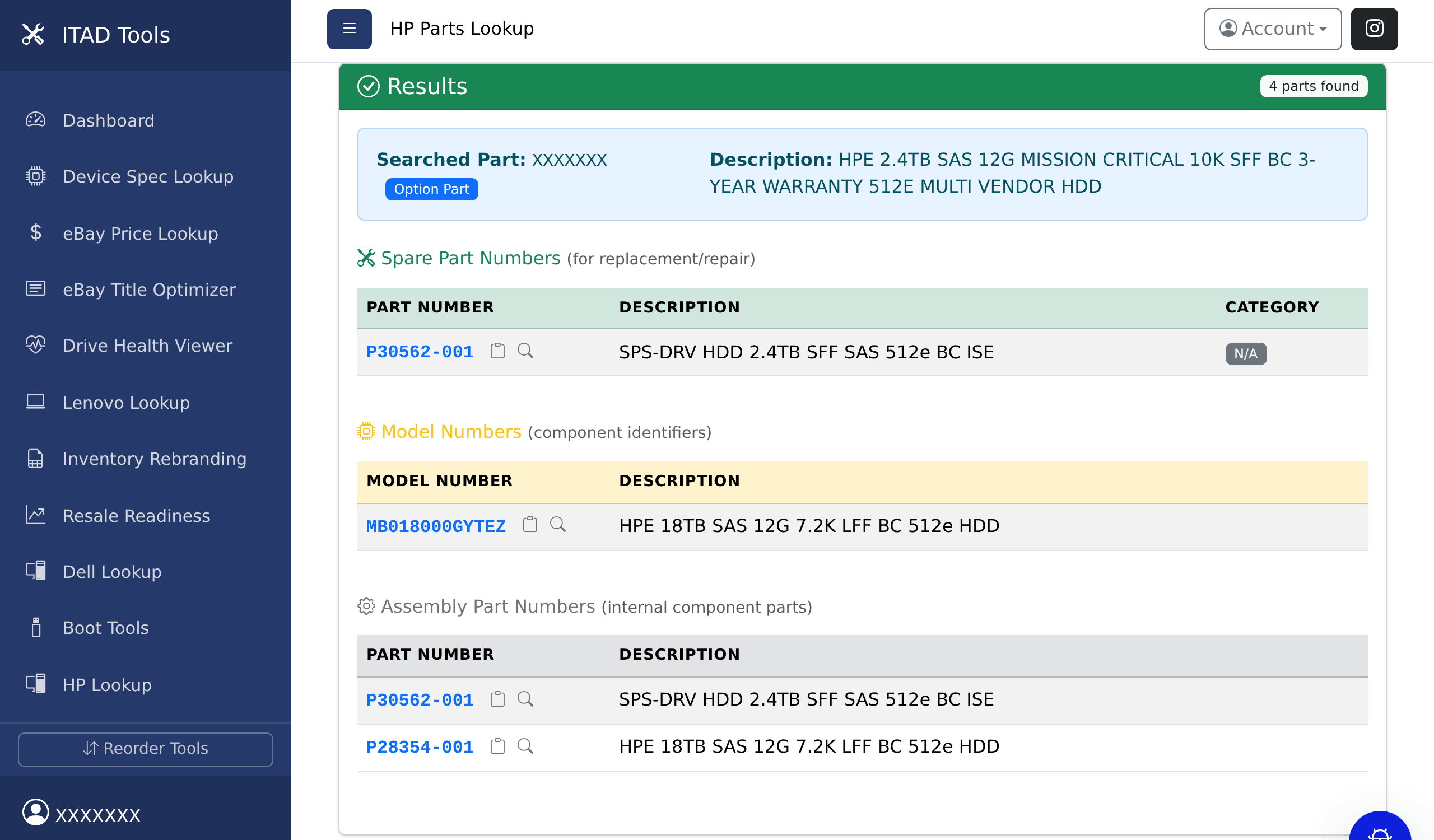Click the ITAD Tools wrench logo icon

click(33, 34)
